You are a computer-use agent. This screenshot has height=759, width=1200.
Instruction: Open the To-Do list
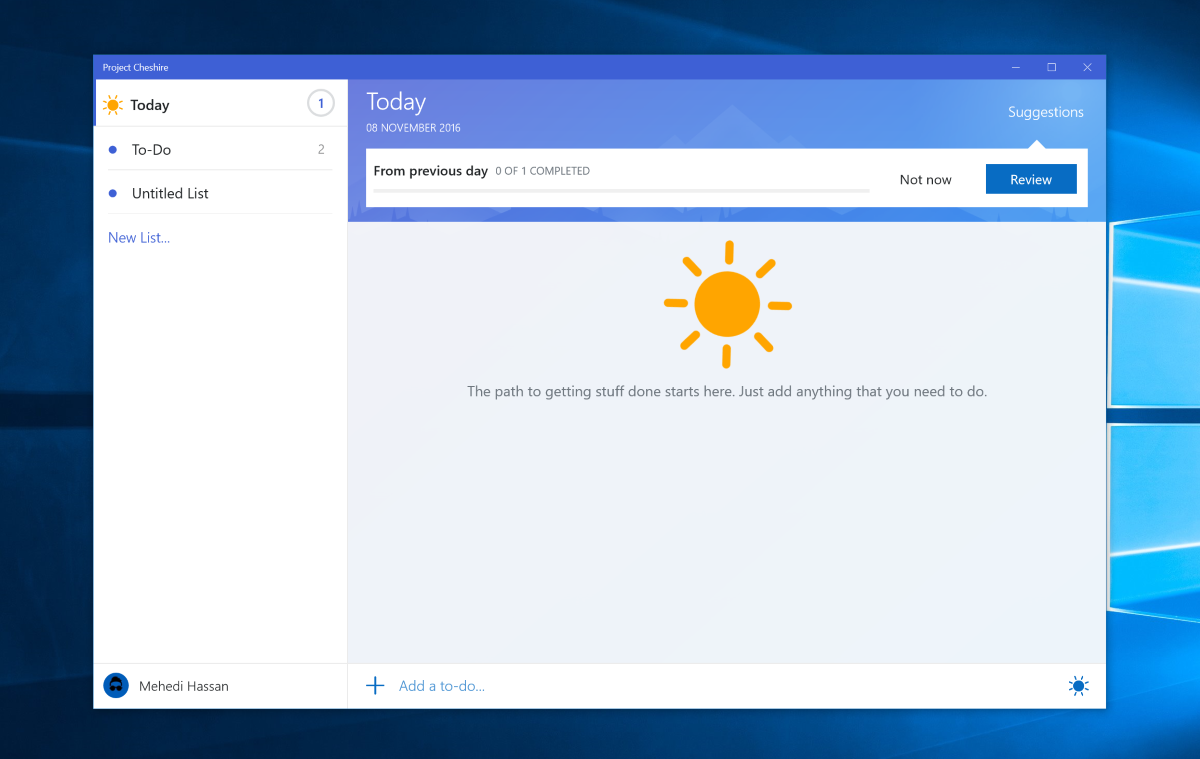coord(220,149)
